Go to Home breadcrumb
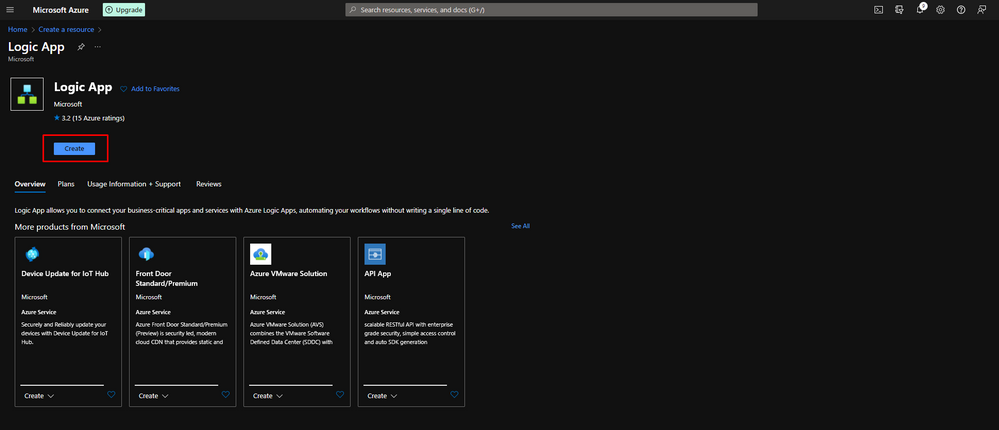The image size is (999, 430). tap(17, 29)
